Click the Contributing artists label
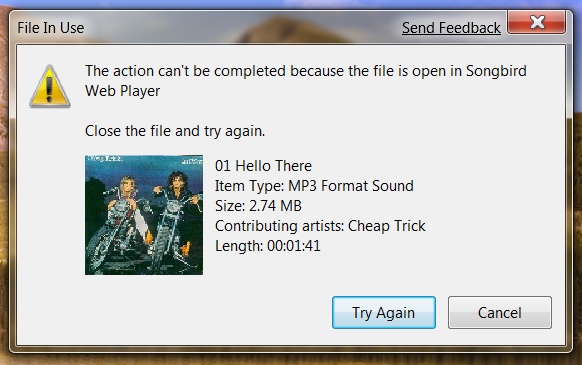This screenshot has width=582, height=365. click(x=279, y=226)
